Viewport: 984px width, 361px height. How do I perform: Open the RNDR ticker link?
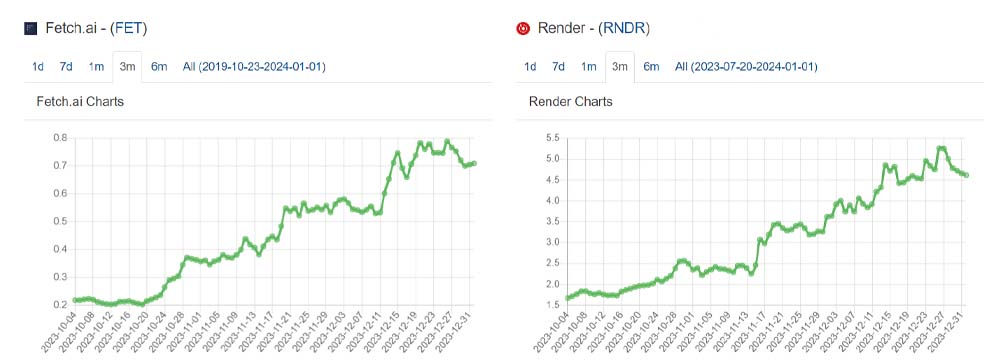pyautogui.click(x=623, y=28)
